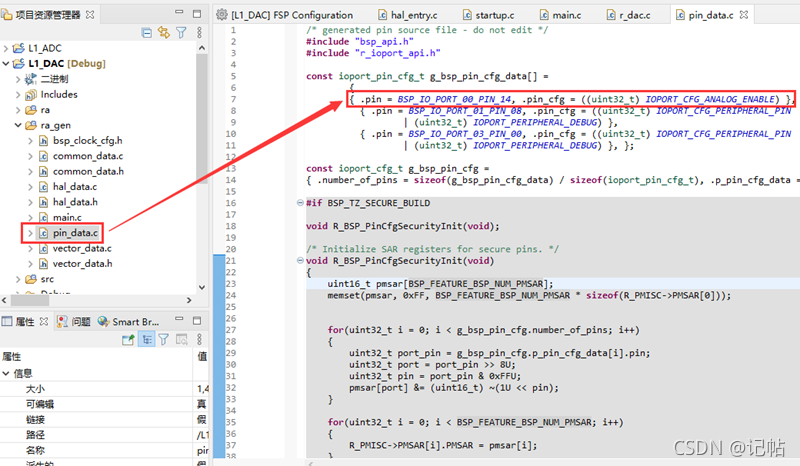Close the Properties view tab
The height and width of the screenshot is (466, 800).
coord(44,322)
